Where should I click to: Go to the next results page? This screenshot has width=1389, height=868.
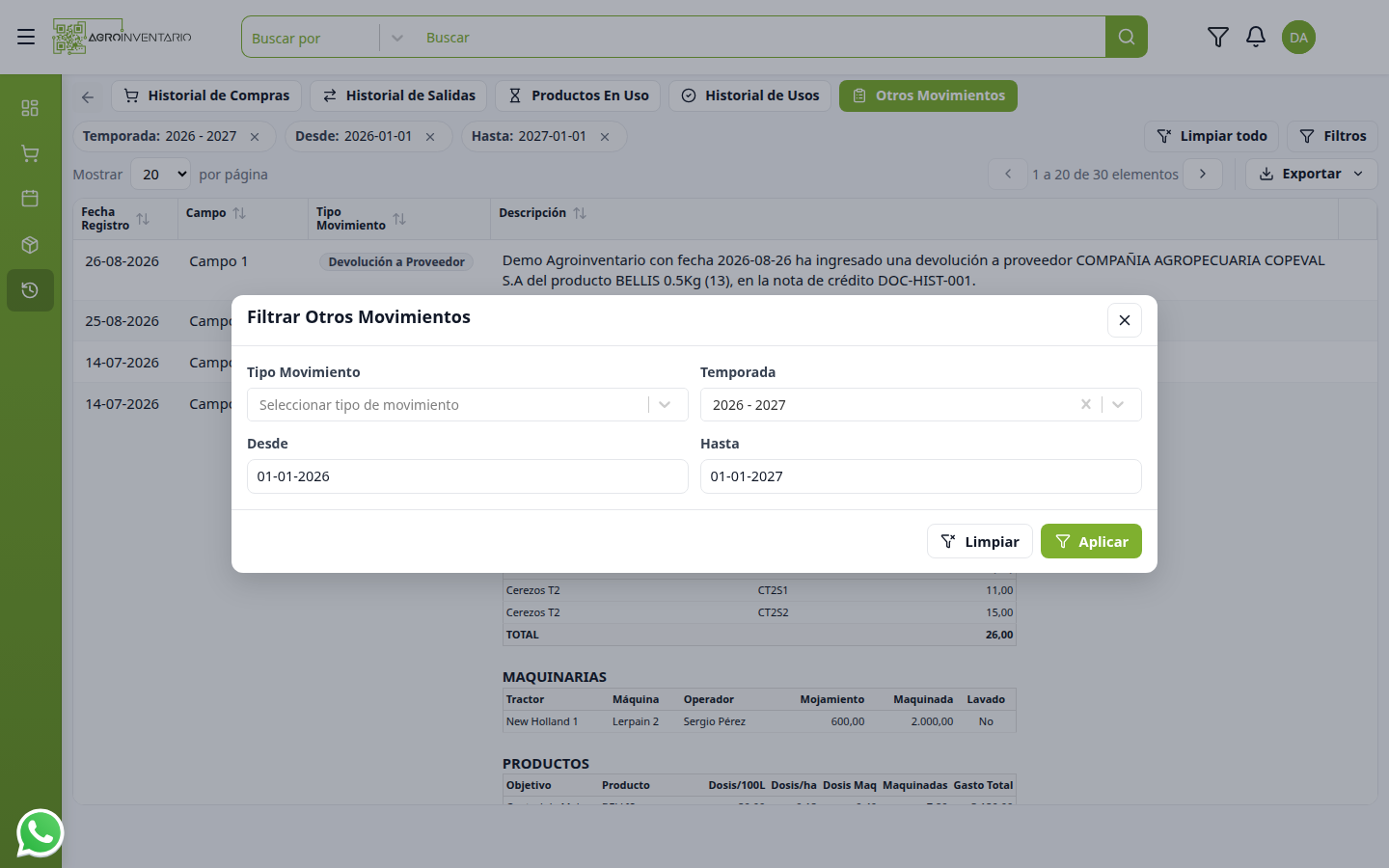pos(1203,175)
